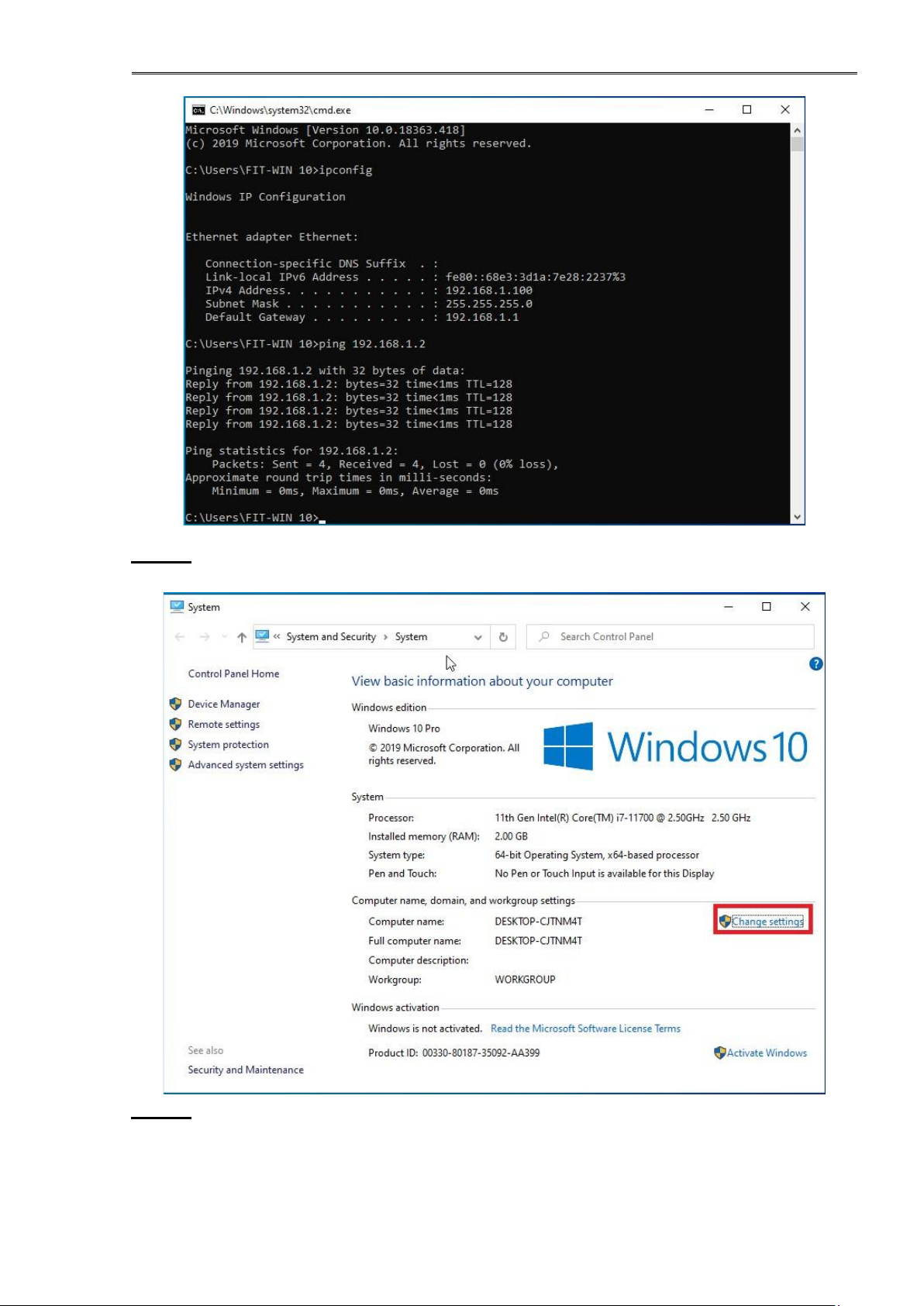Screen dimensions: 924x1306
Task: Open the blue help question icon
Action: pos(815,663)
